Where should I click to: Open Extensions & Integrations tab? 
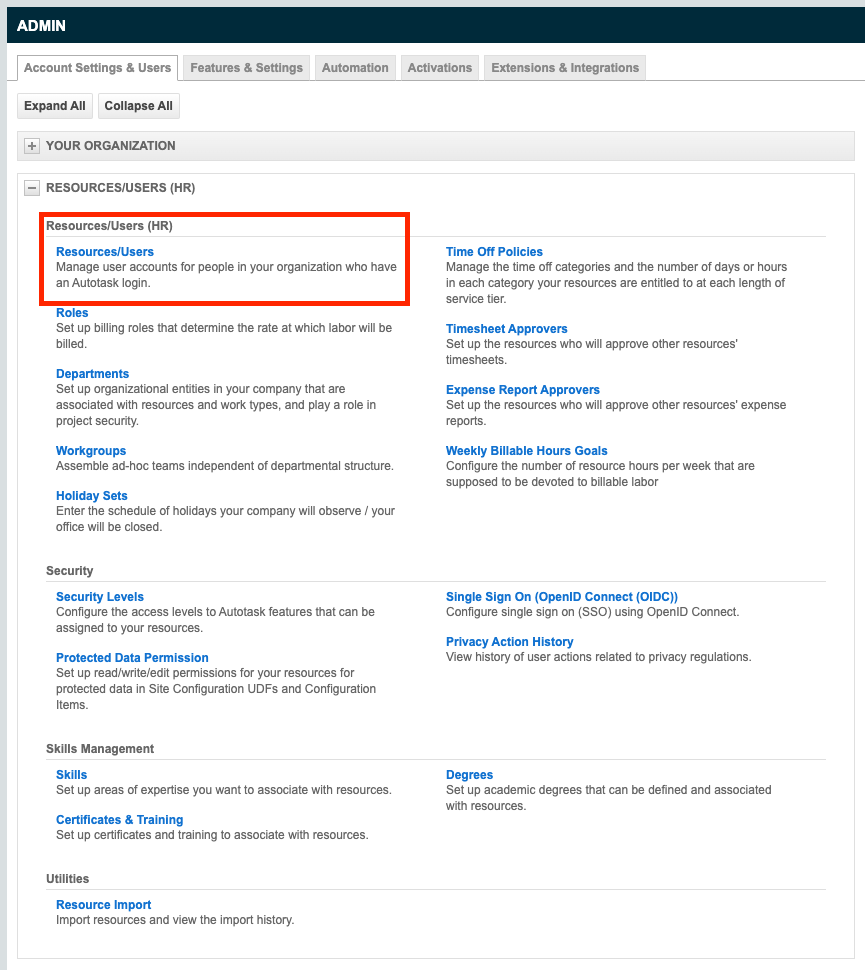(x=565, y=68)
